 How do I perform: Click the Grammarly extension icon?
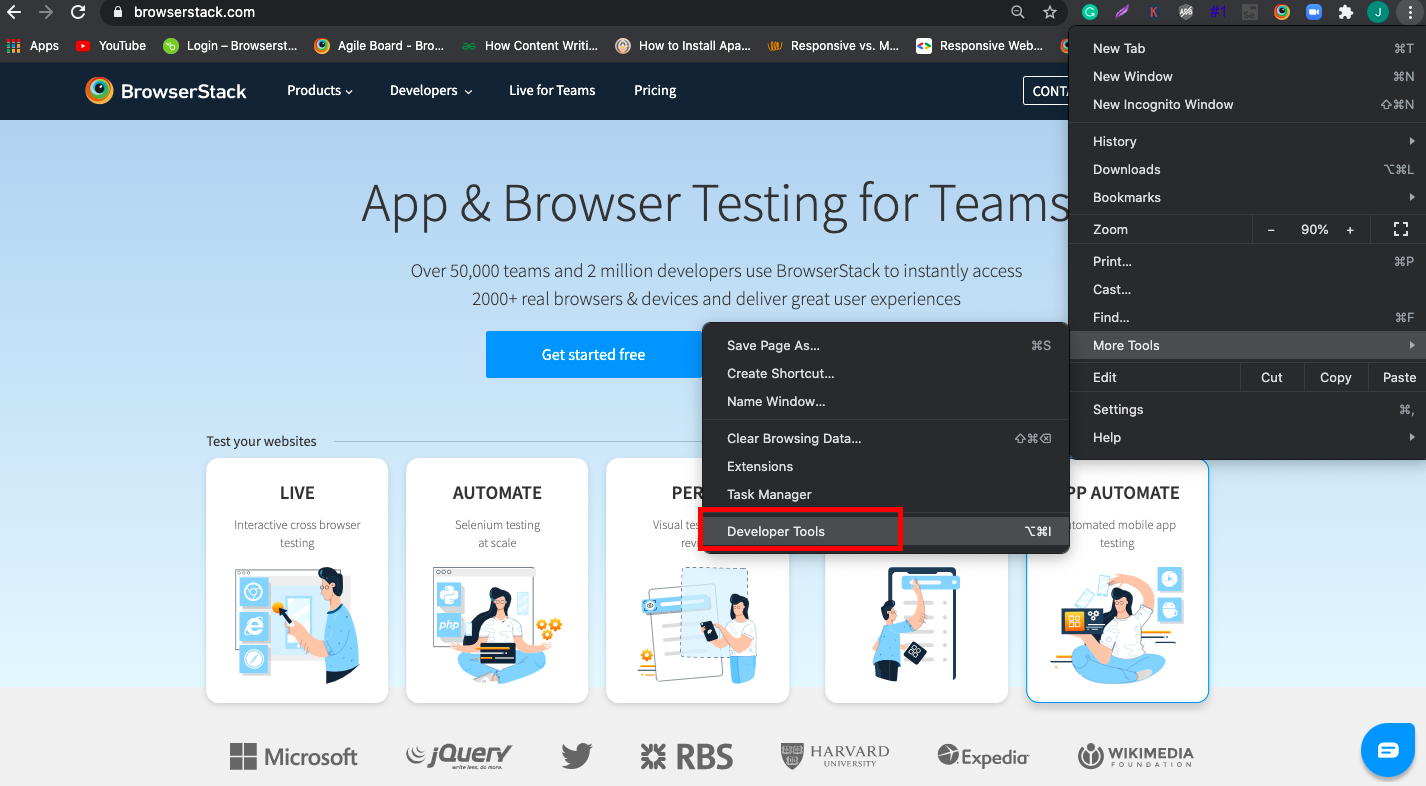click(1091, 12)
